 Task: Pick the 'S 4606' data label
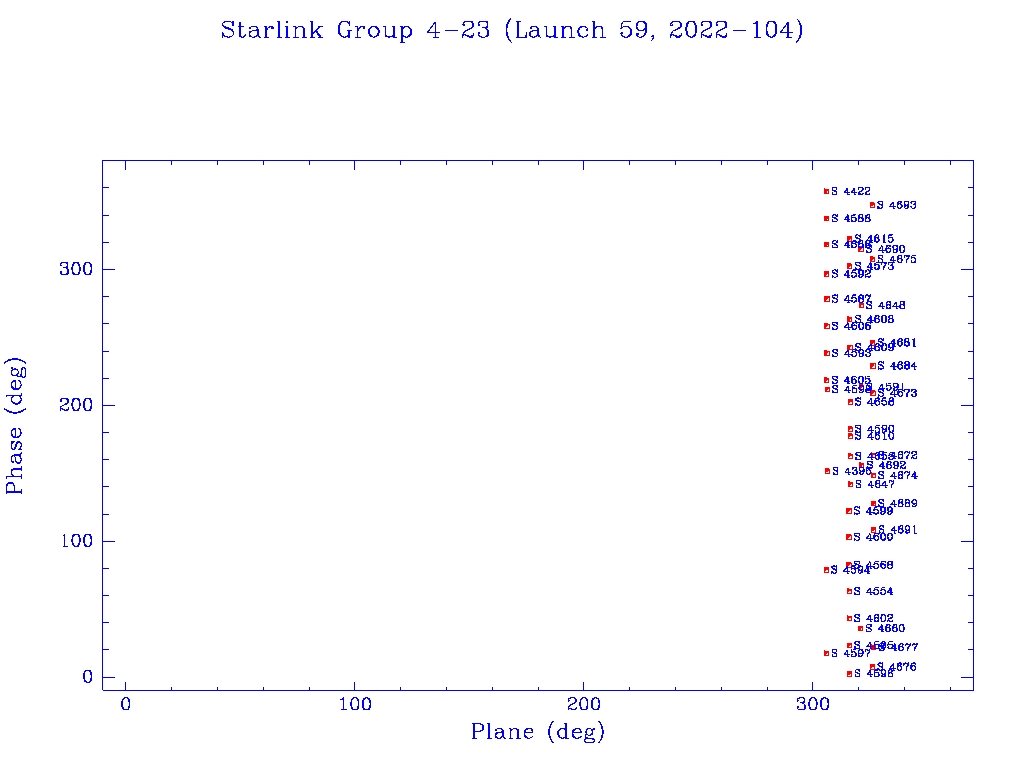tap(851, 326)
